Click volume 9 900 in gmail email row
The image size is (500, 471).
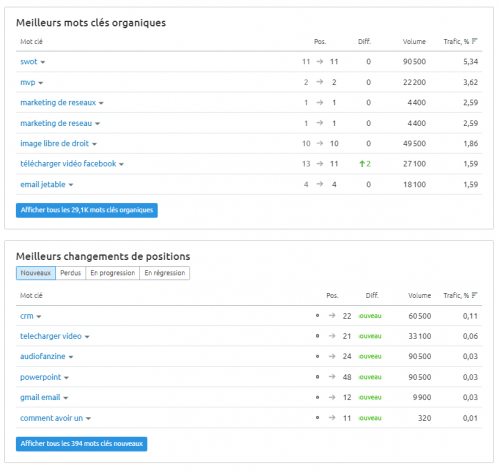coord(422,397)
